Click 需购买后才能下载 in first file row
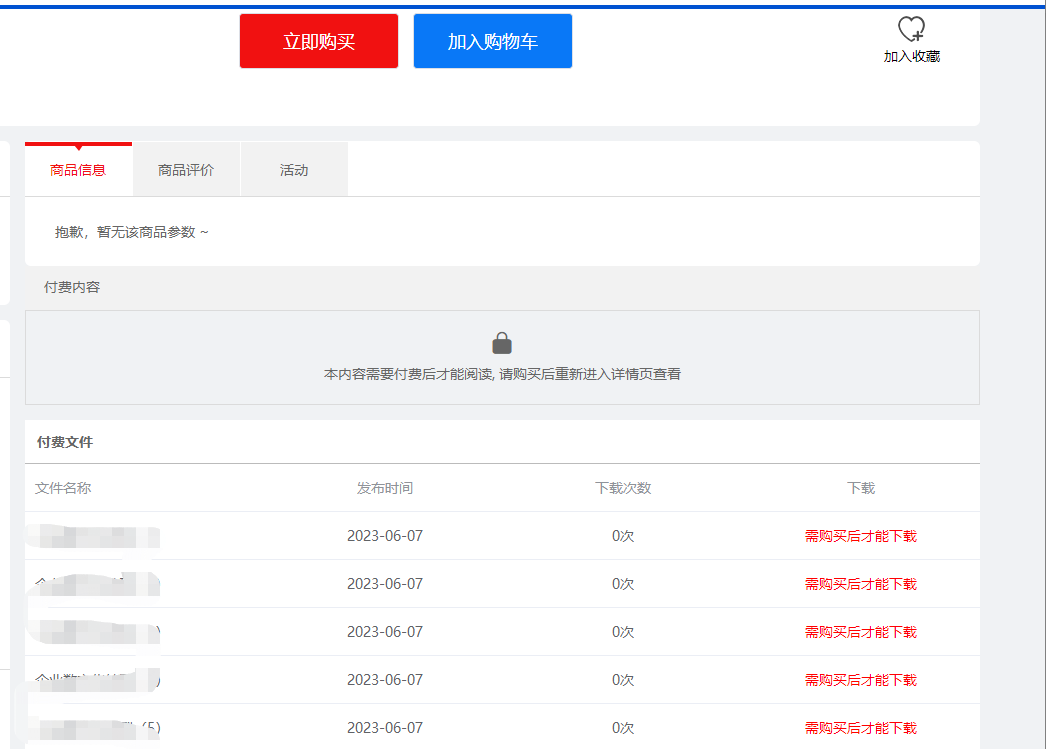The height and width of the screenshot is (749, 1046). tap(860, 536)
